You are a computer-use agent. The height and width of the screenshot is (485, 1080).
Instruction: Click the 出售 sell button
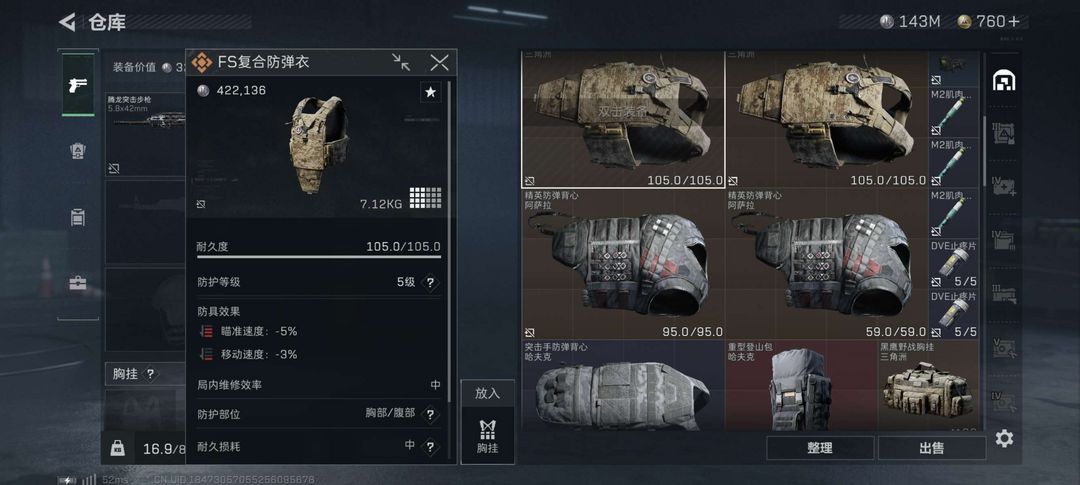pyautogui.click(x=931, y=448)
